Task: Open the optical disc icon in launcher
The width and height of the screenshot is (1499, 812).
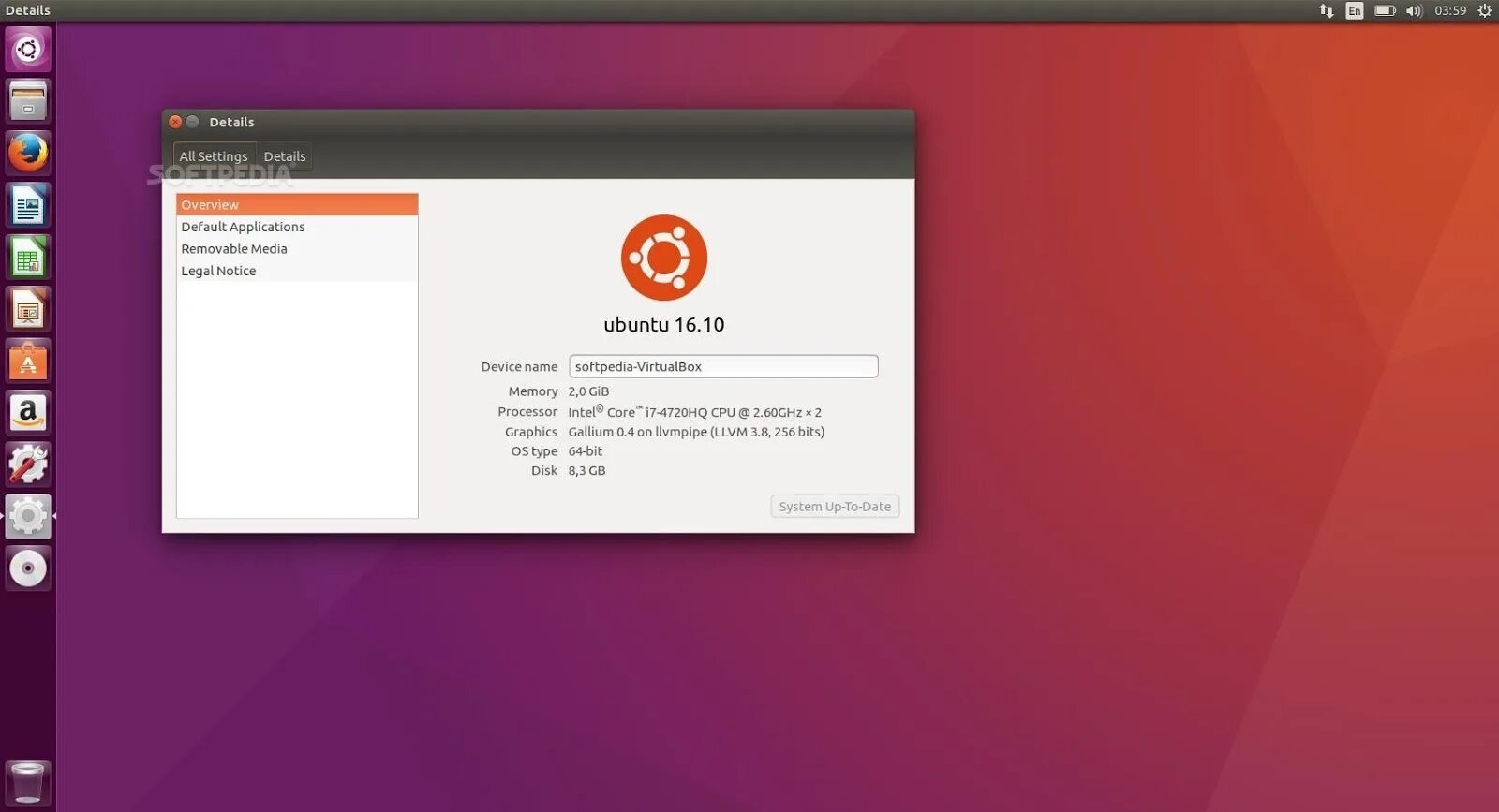Action: coord(28,568)
